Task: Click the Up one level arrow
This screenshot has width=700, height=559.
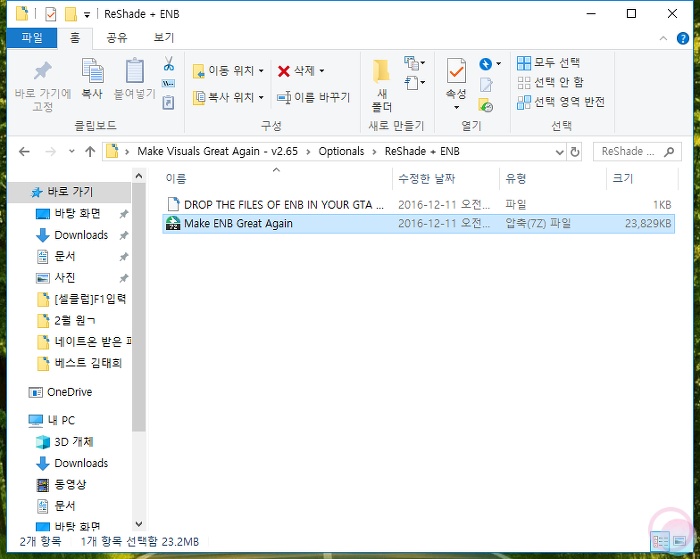Action: [90, 152]
